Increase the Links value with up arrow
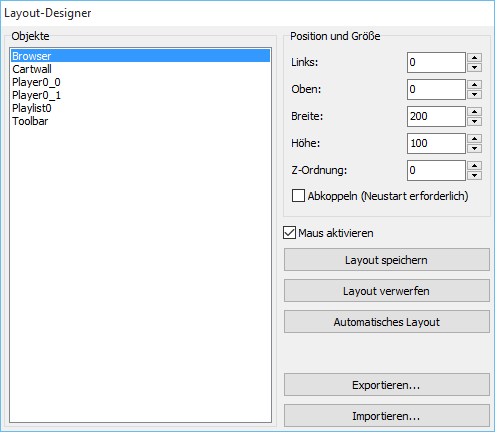This screenshot has width=495, height=432. [474, 57]
